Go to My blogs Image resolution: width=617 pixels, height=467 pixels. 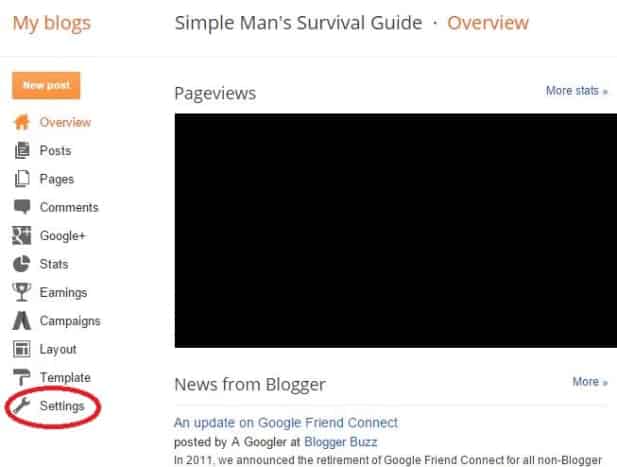click(52, 23)
